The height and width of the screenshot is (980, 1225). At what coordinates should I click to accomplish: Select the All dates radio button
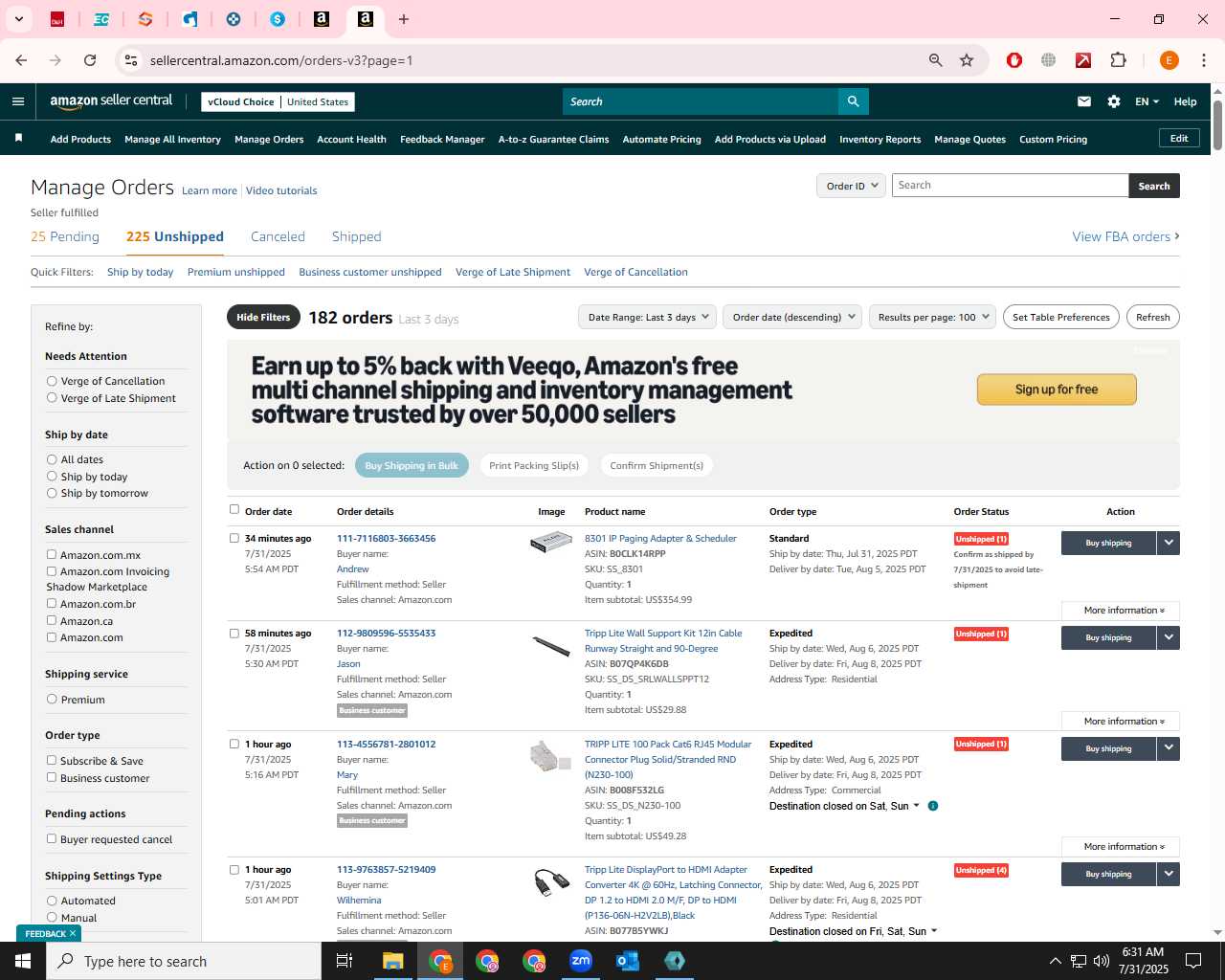coord(52,459)
